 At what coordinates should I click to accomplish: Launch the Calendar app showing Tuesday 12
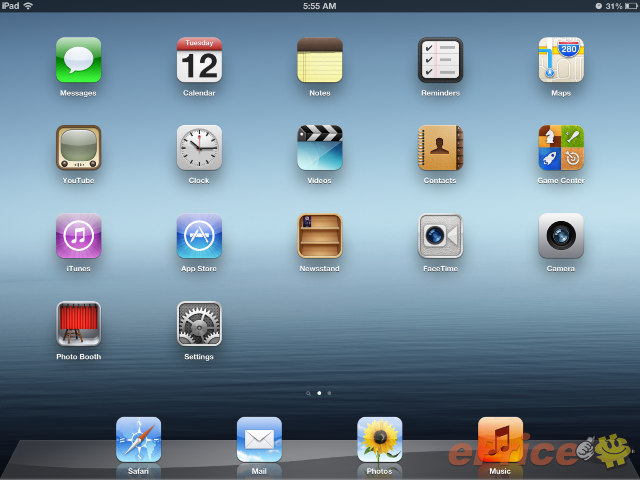tap(199, 60)
